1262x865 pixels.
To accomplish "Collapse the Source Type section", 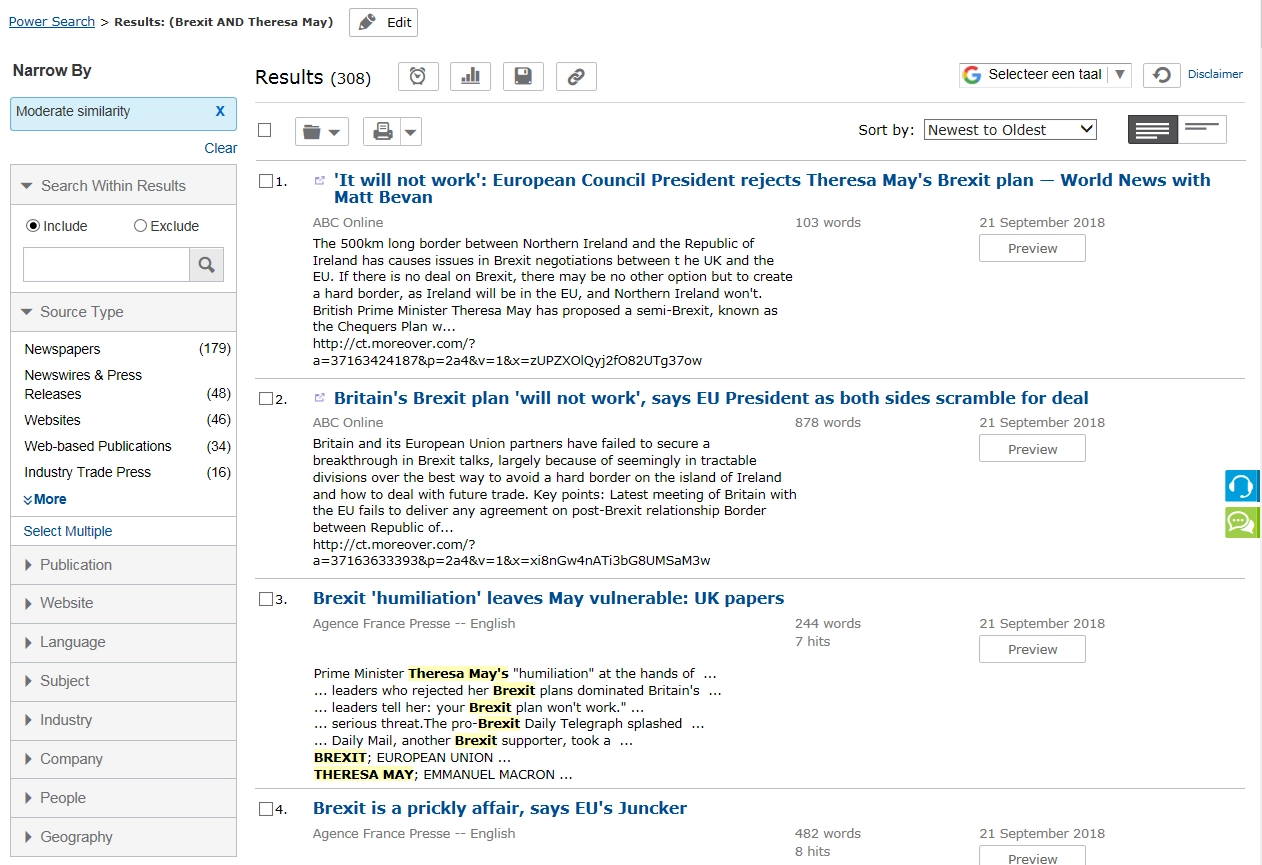I will pos(123,312).
